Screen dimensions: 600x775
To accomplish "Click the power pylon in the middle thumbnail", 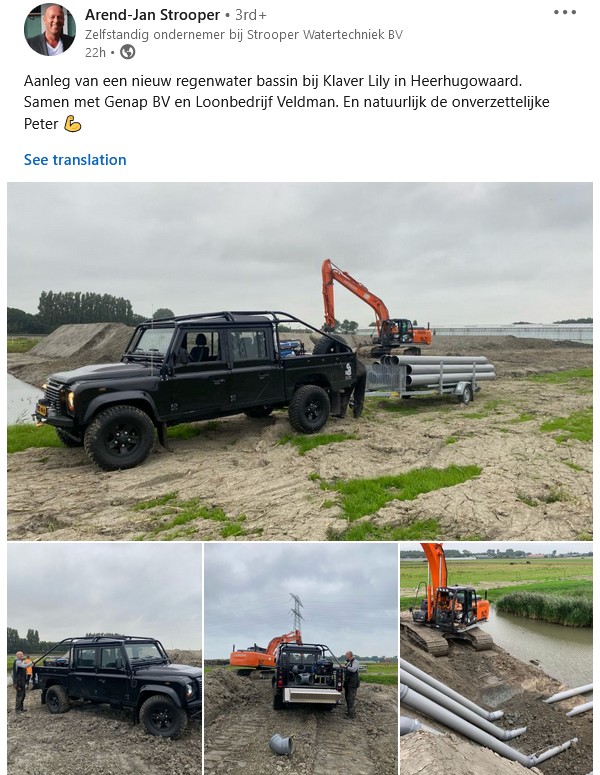I will [x=297, y=613].
